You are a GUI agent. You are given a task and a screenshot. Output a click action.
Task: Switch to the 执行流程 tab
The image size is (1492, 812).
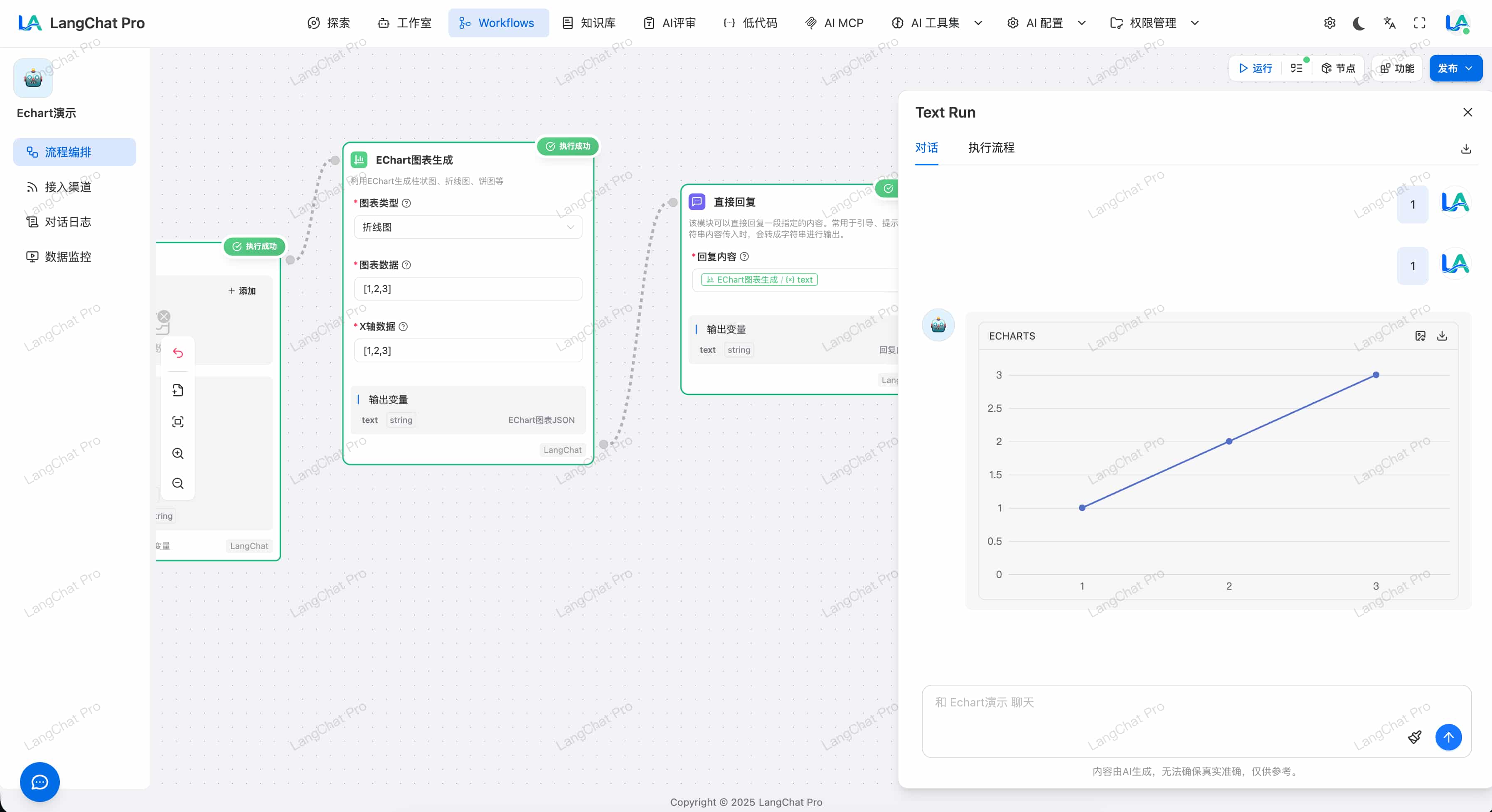(x=991, y=148)
